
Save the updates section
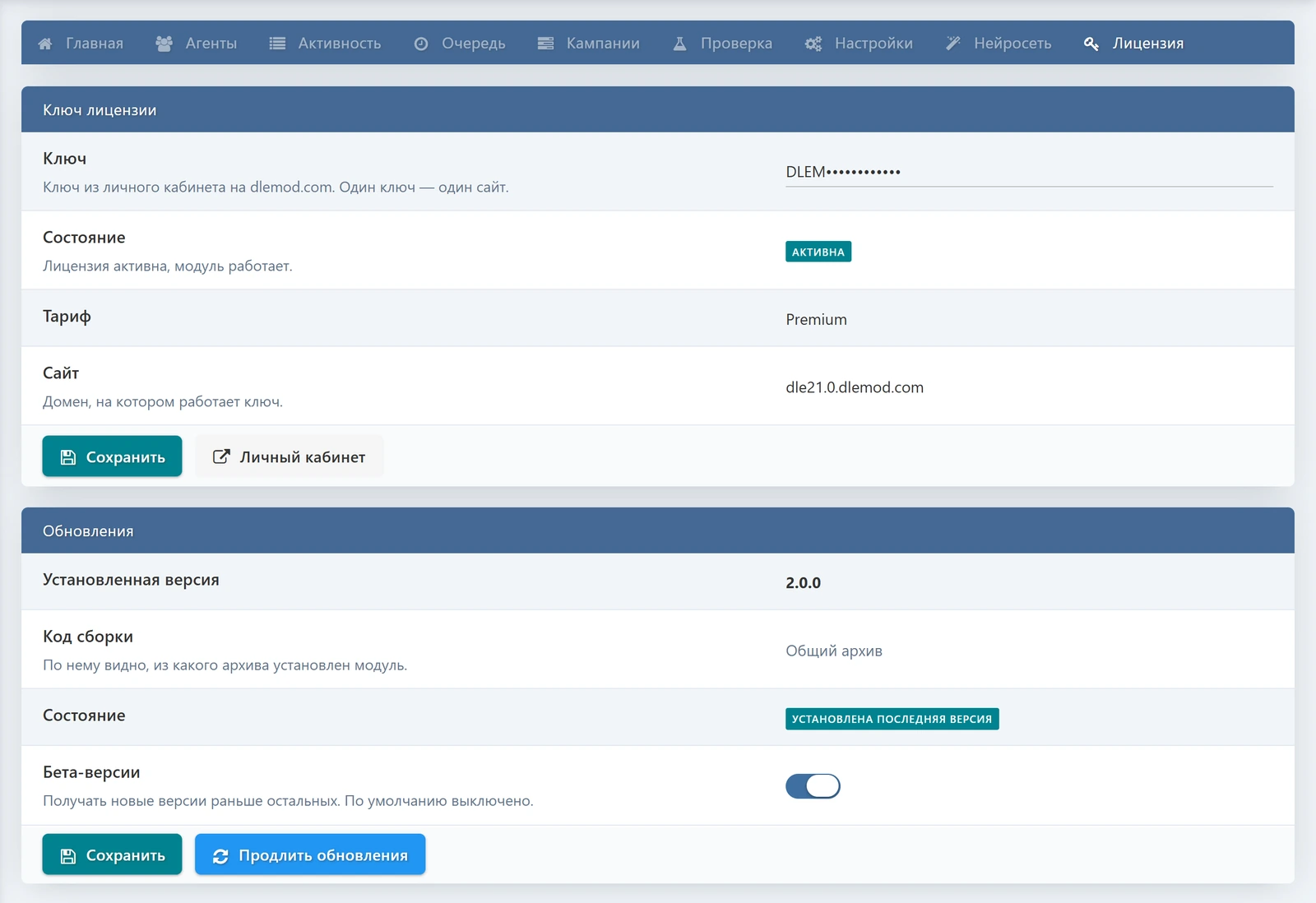[112, 855]
